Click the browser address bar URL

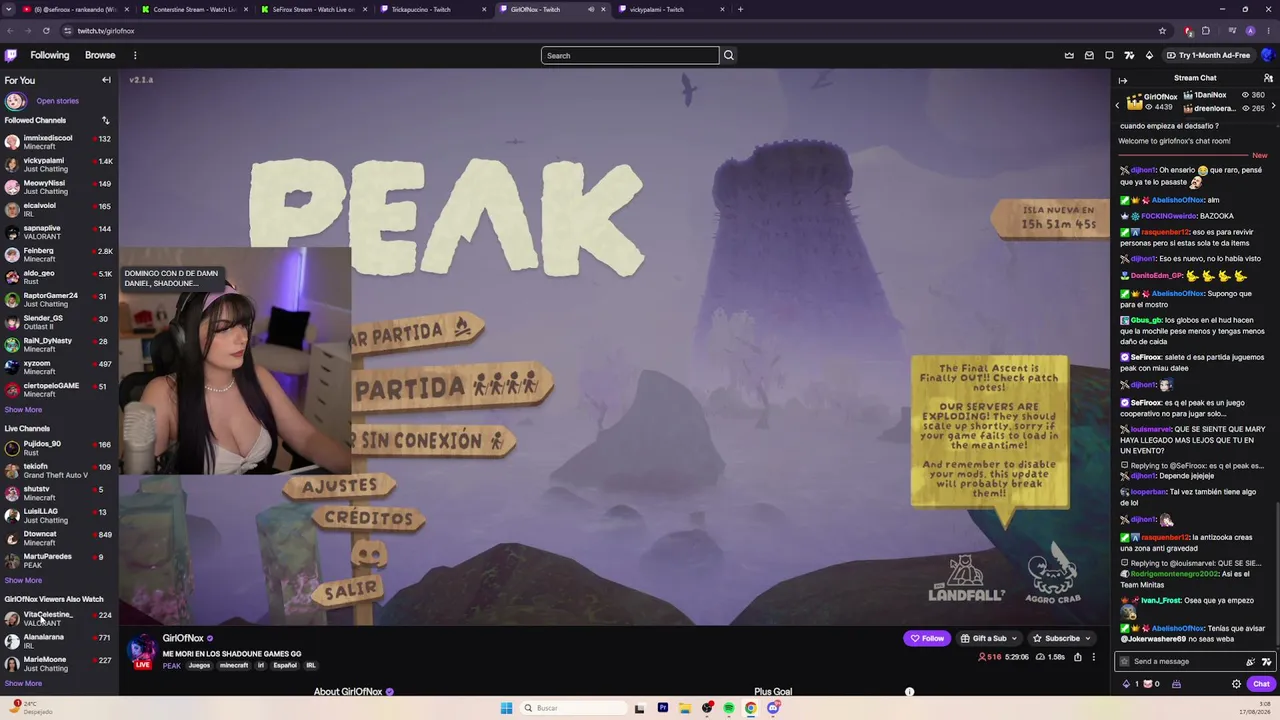[106, 31]
